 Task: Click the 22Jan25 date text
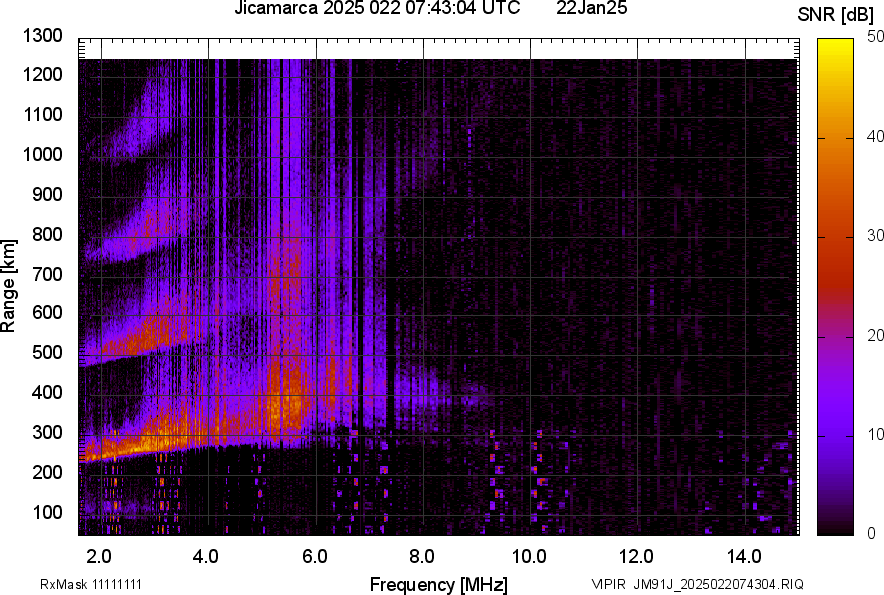coord(592,9)
